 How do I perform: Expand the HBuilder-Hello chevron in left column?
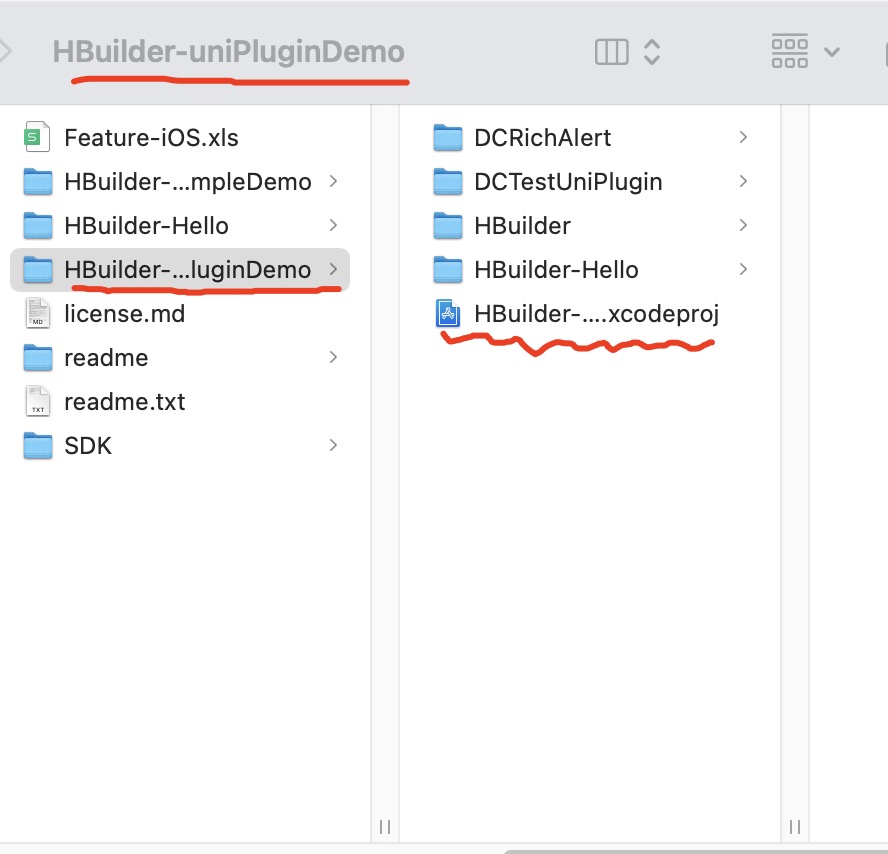[x=333, y=225]
